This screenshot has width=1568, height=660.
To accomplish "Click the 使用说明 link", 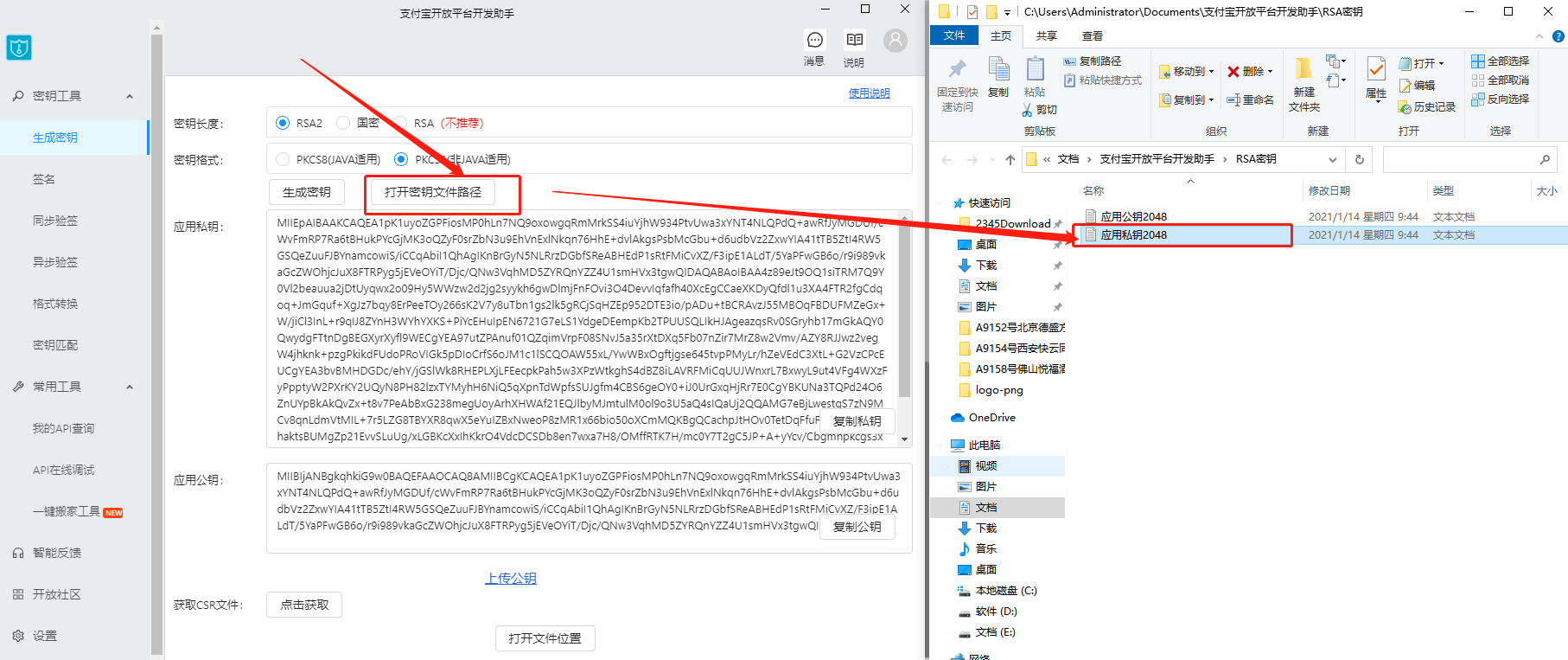I will click(870, 93).
